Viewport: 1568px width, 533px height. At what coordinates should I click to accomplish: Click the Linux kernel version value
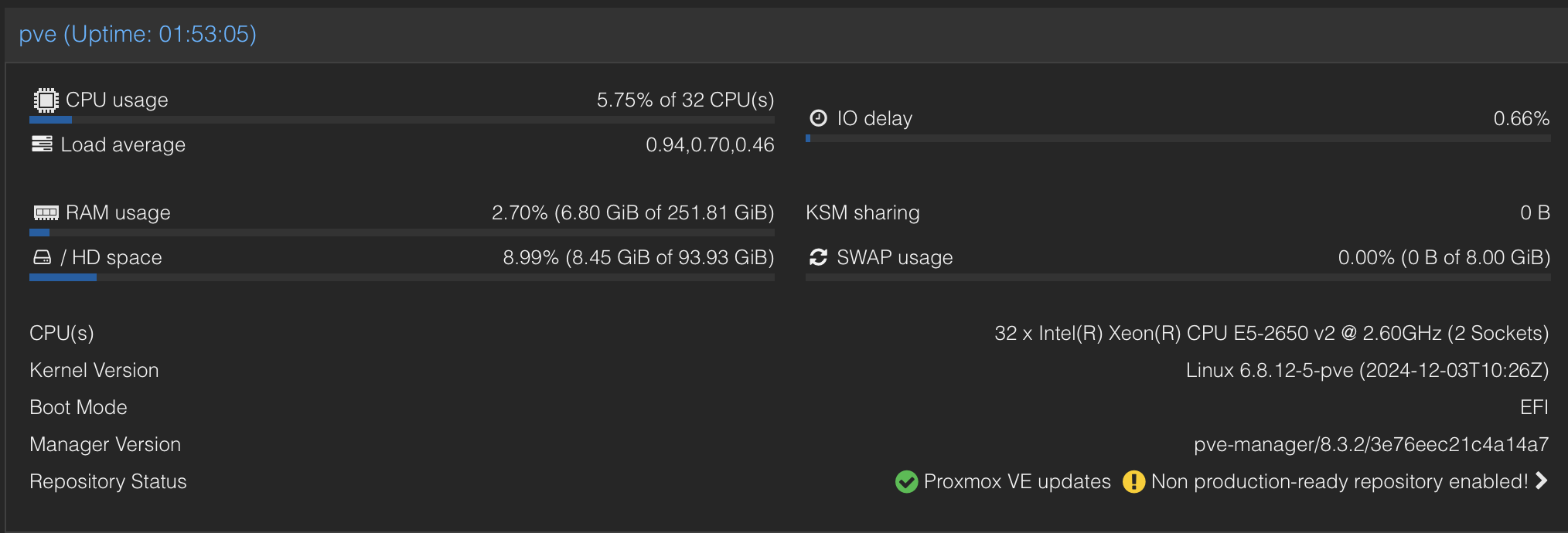click(x=1367, y=370)
